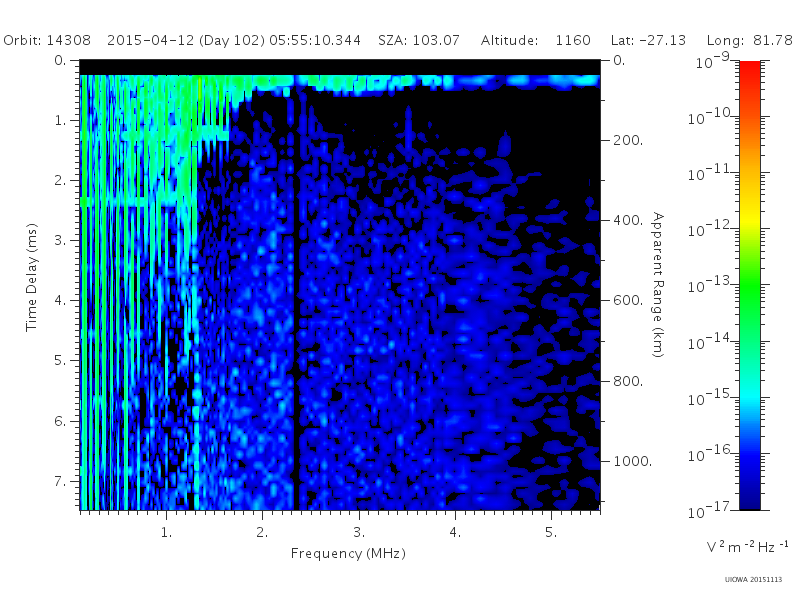Click the colorbar label '10^-9'
Viewport: 800px width, 600px height.
713,61
